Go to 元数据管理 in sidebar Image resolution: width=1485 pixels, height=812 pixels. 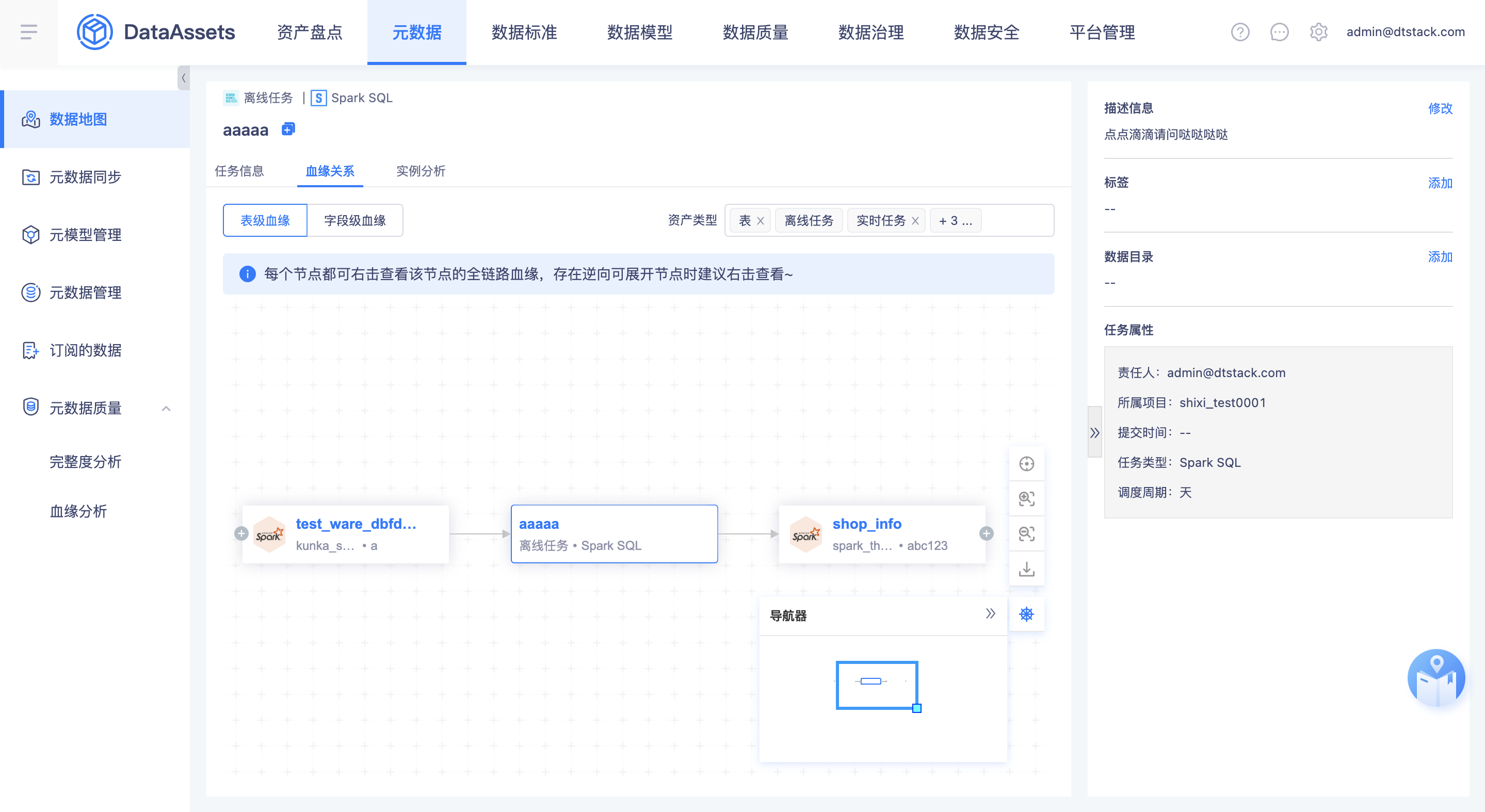95,292
